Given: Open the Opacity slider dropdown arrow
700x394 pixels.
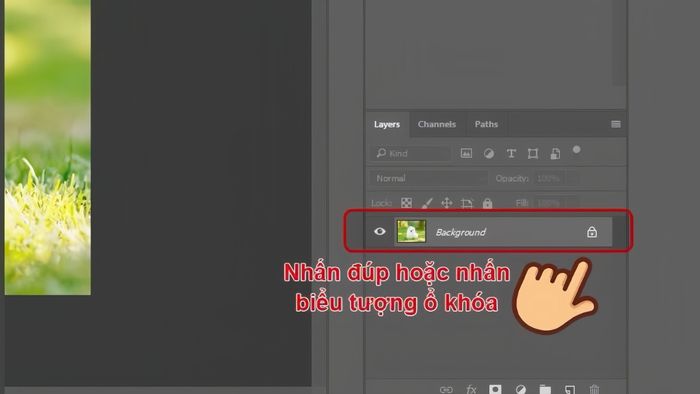Looking at the screenshot, I should [x=573, y=178].
